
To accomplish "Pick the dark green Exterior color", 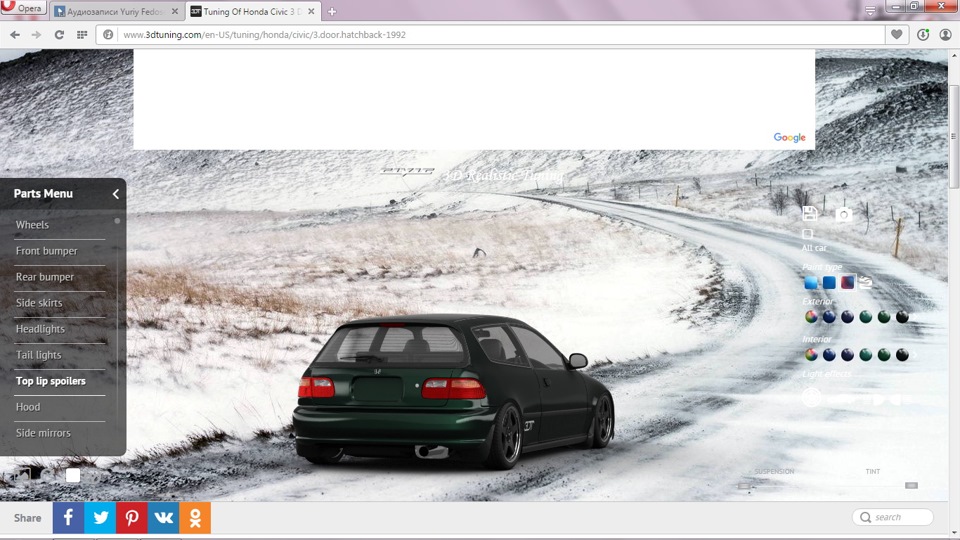I will pos(884,317).
